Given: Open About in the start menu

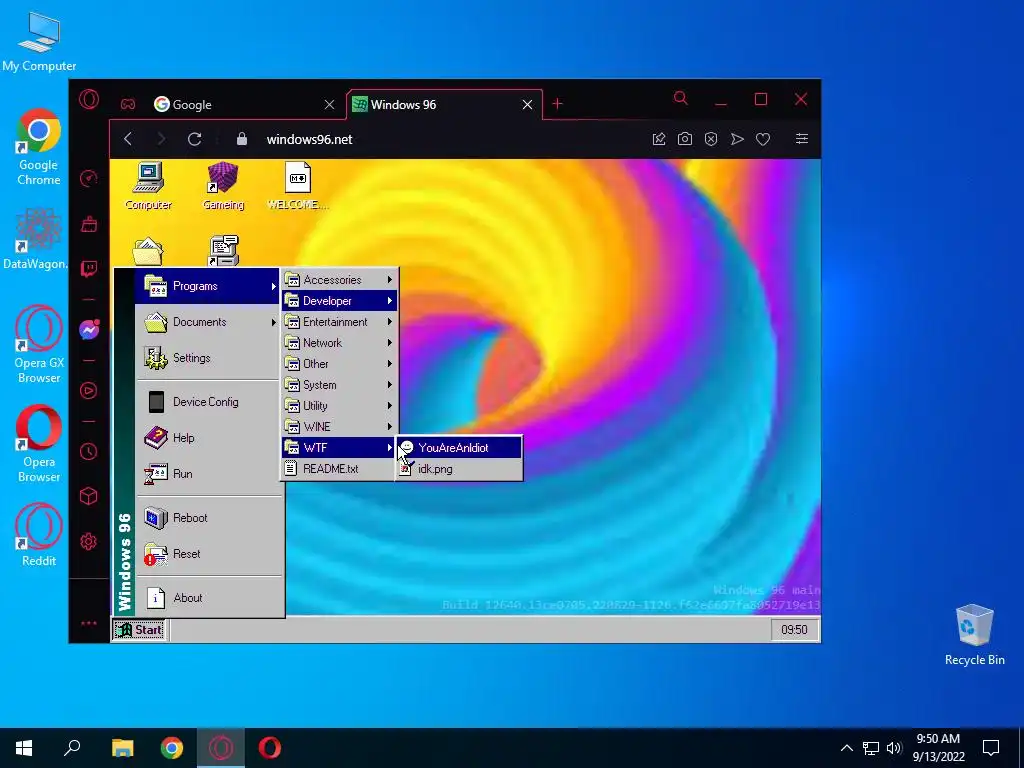Looking at the screenshot, I should [x=208, y=598].
